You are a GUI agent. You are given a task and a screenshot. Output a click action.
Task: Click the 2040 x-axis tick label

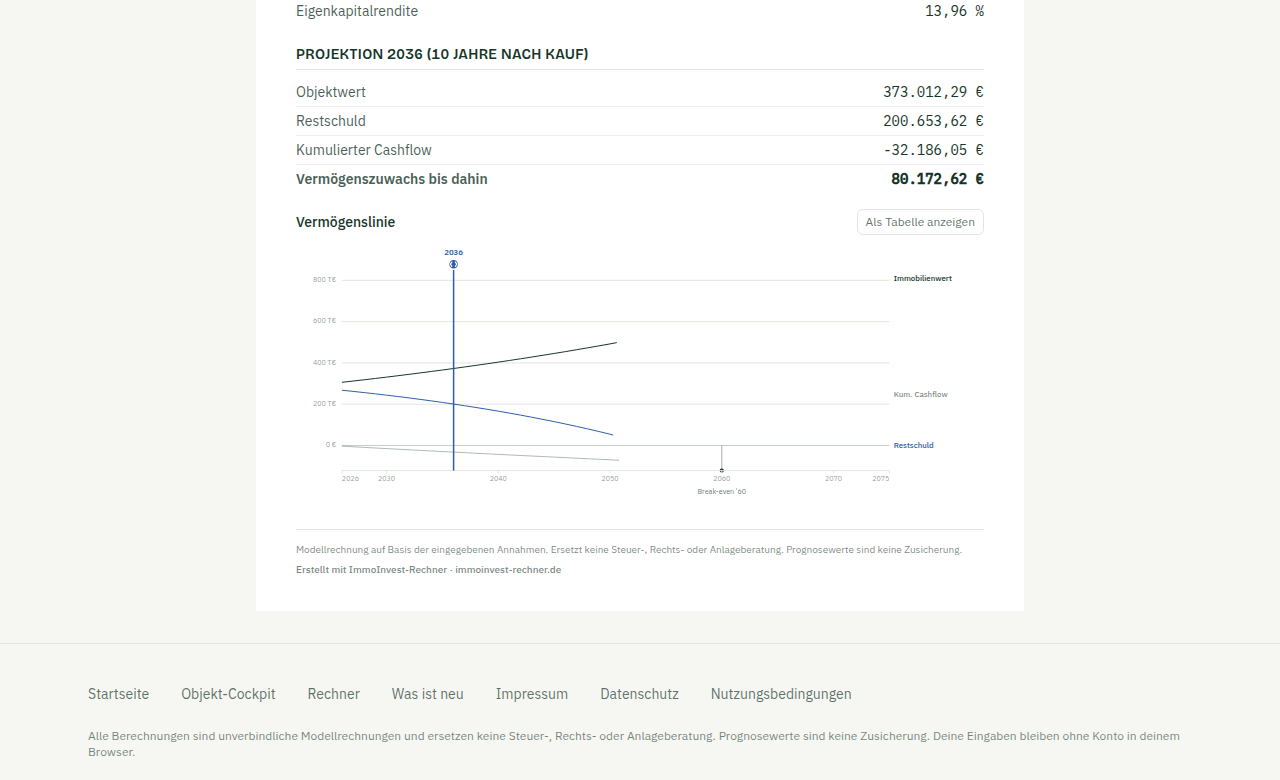coord(498,479)
